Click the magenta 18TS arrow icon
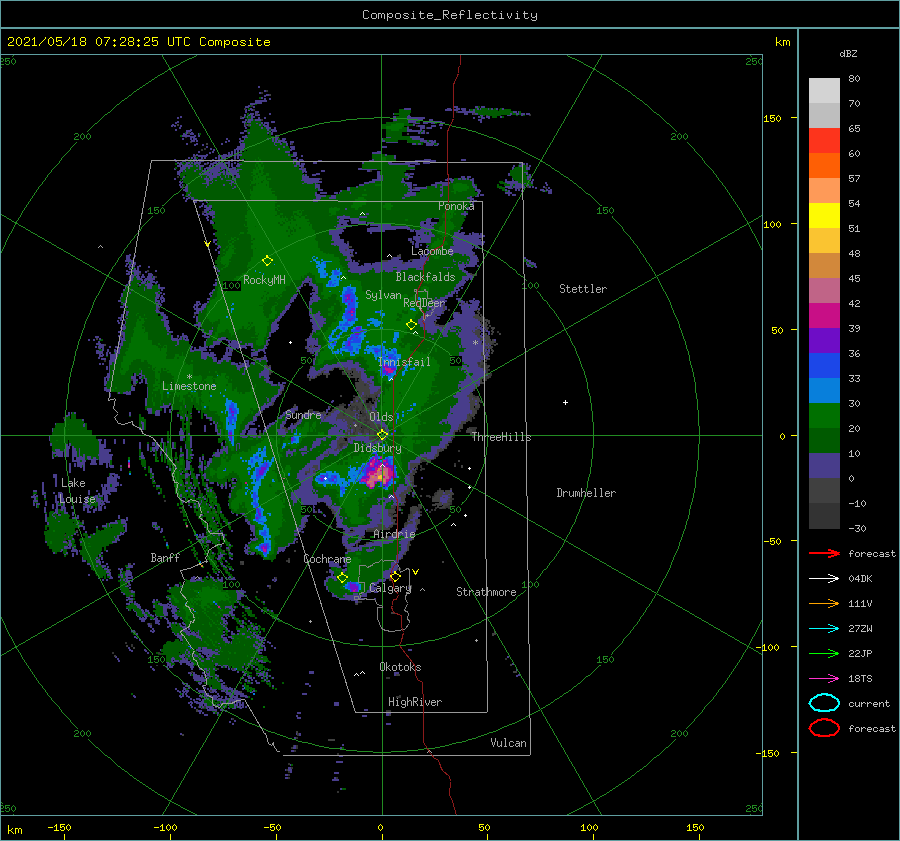Image resolution: width=900 pixels, height=841 pixels. click(824, 679)
